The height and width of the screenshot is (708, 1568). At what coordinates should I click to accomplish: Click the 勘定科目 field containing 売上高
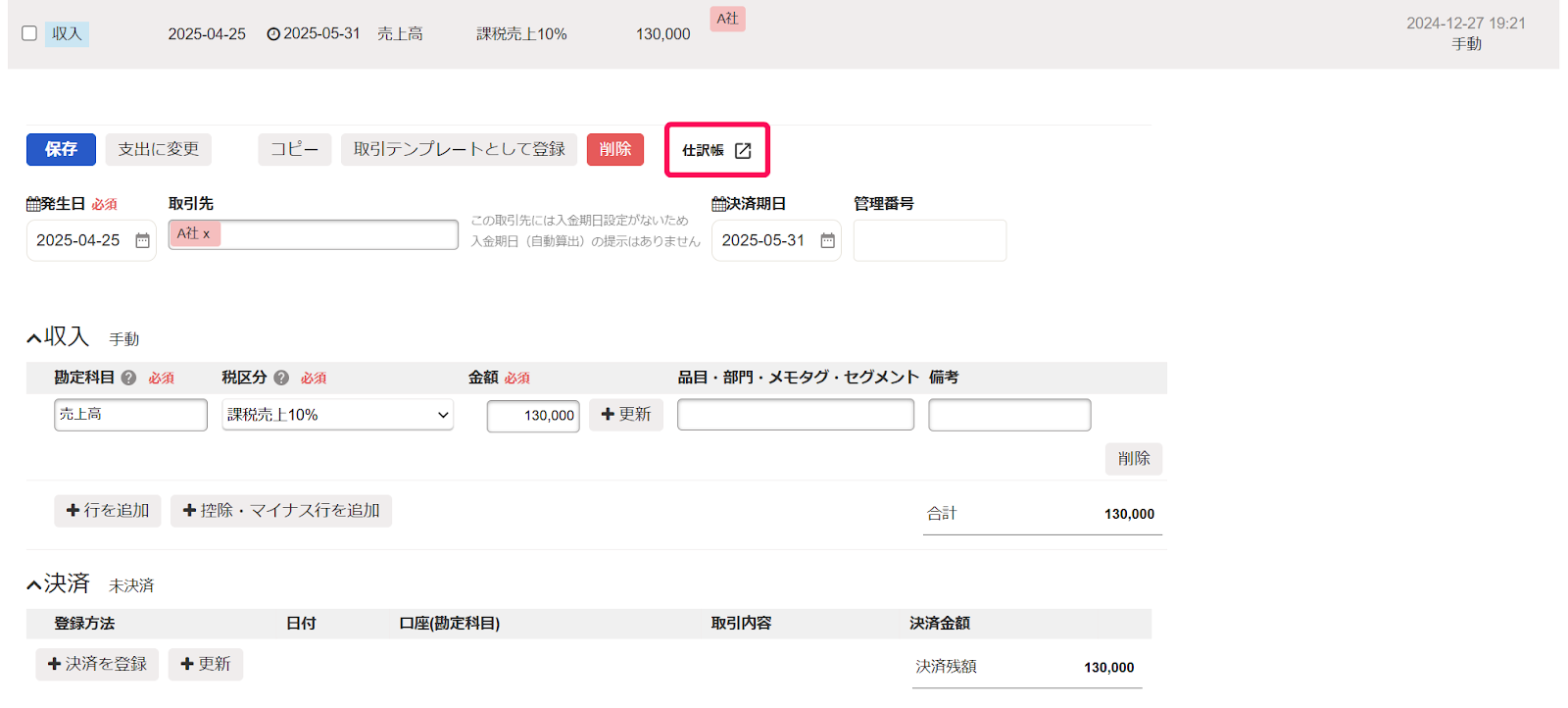[130, 415]
